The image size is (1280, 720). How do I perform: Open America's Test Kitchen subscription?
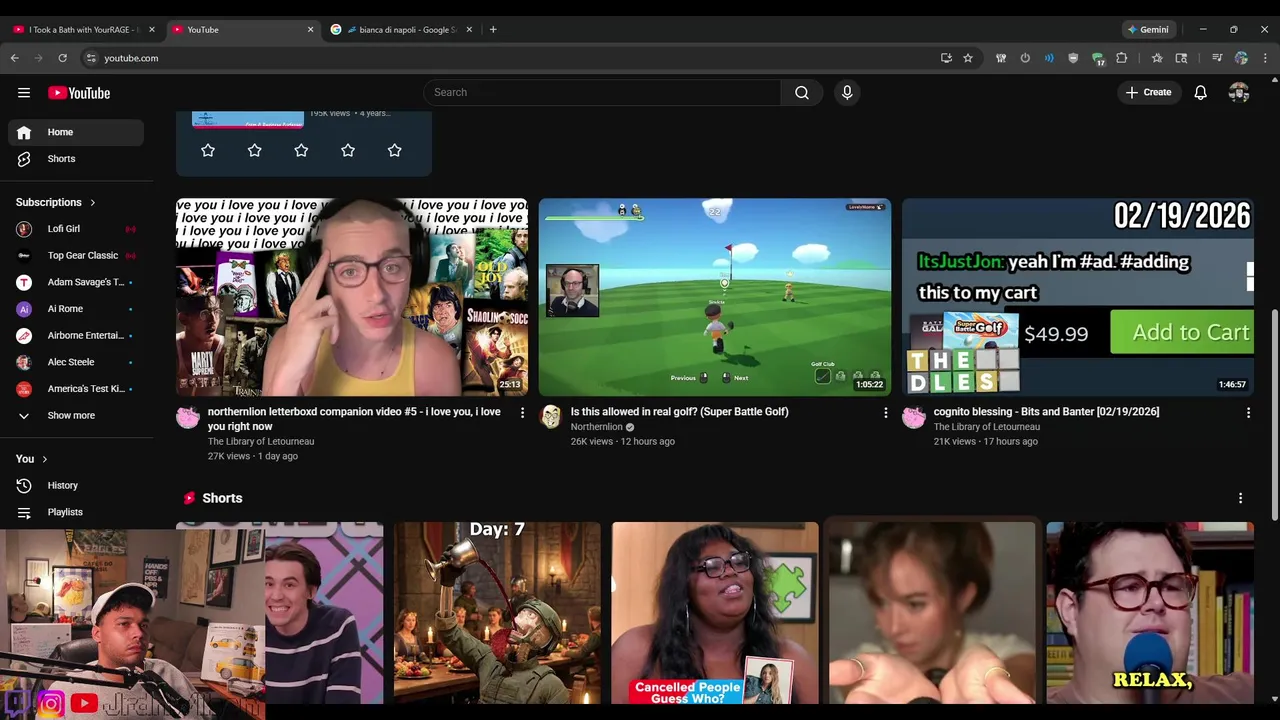point(76,388)
